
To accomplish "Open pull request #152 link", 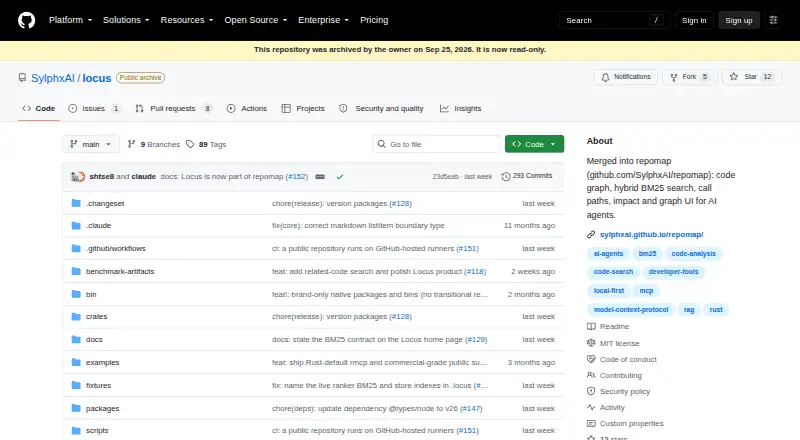I will [296, 177].
